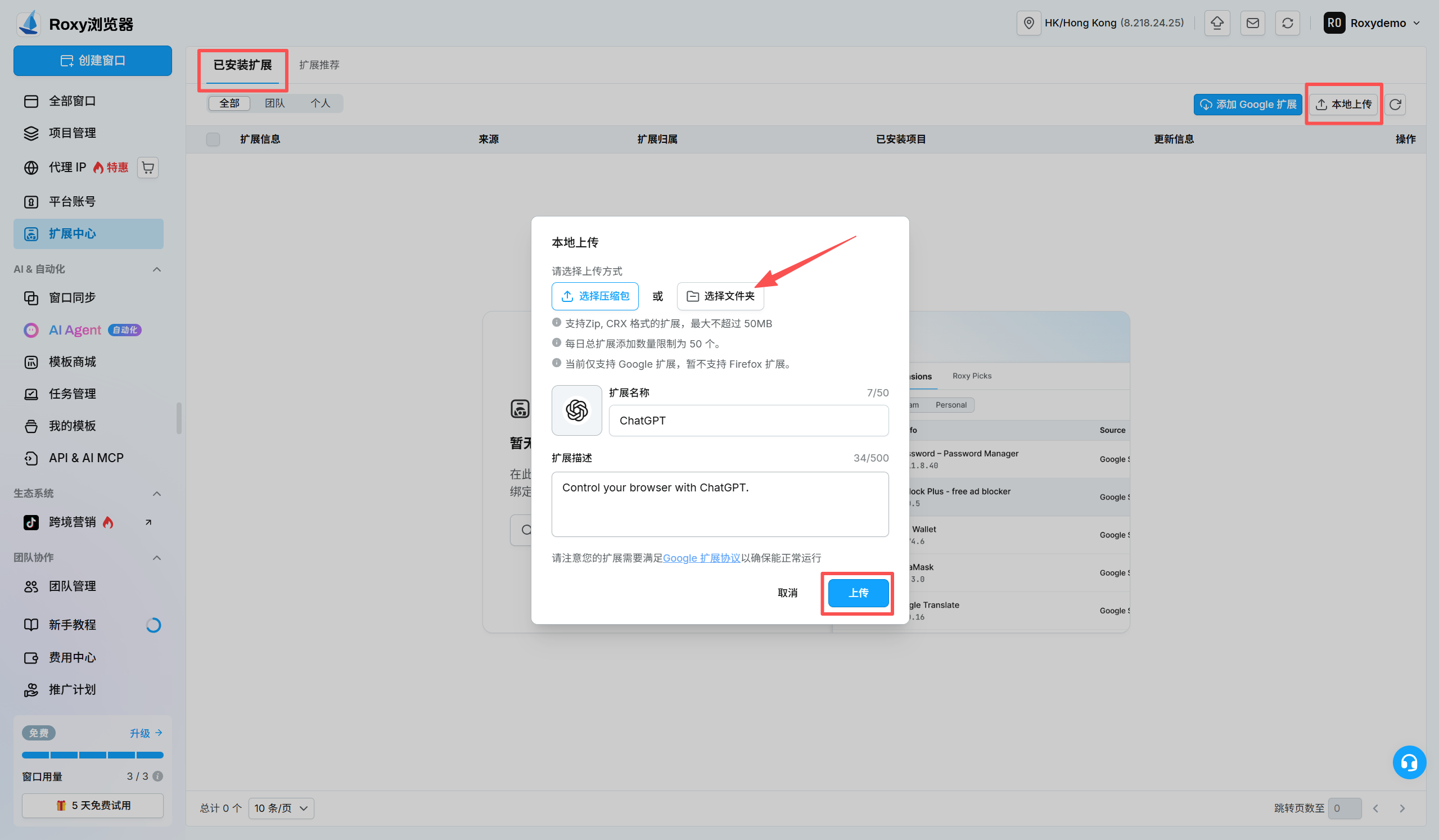The image size is (1439, 840).
Task: Open 全部窗口 in the sidebar
Action: (88, 101)
